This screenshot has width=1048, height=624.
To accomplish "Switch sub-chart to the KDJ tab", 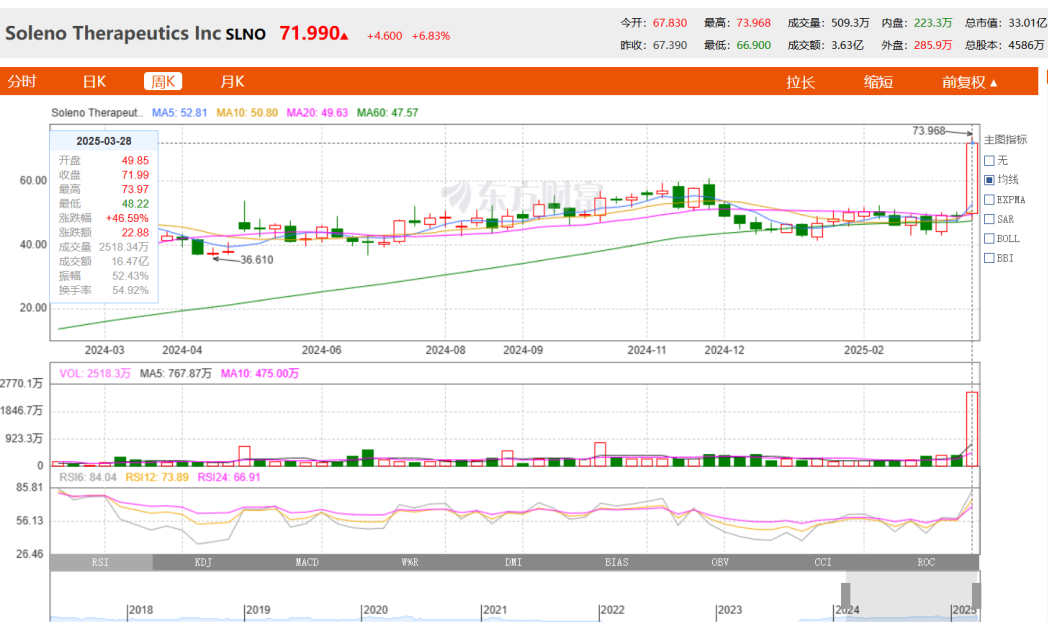I will (x=204, y=563).
